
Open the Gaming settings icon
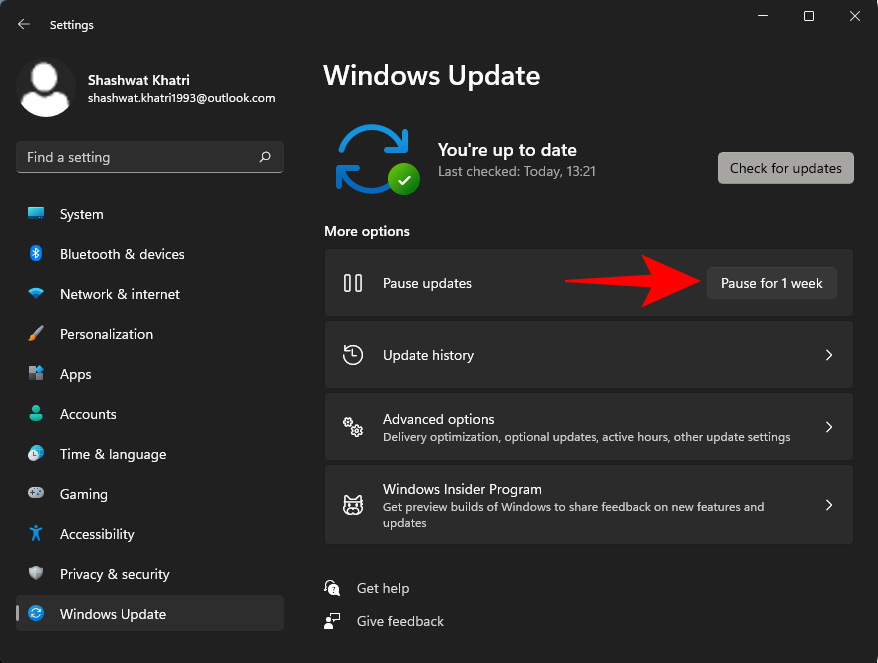click(x=34, y=494)
